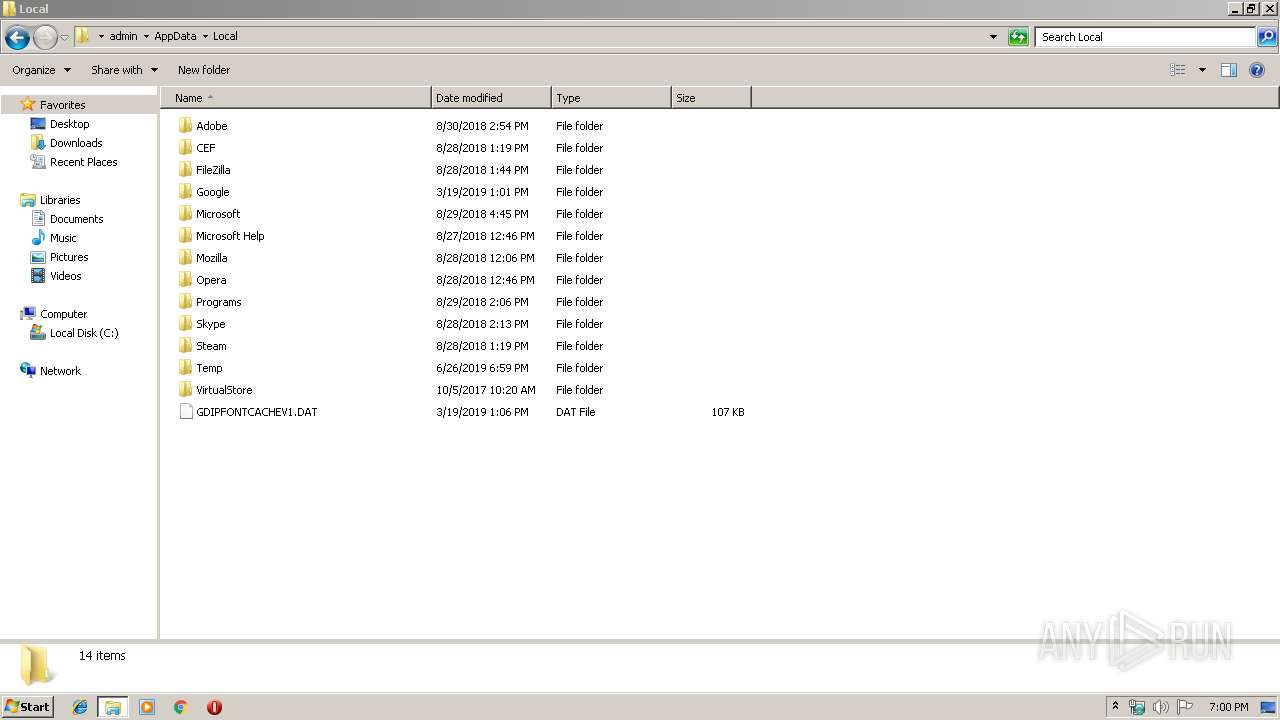
Task: Click the refresh button beside address bar
Action: (x=1018, y=37)
